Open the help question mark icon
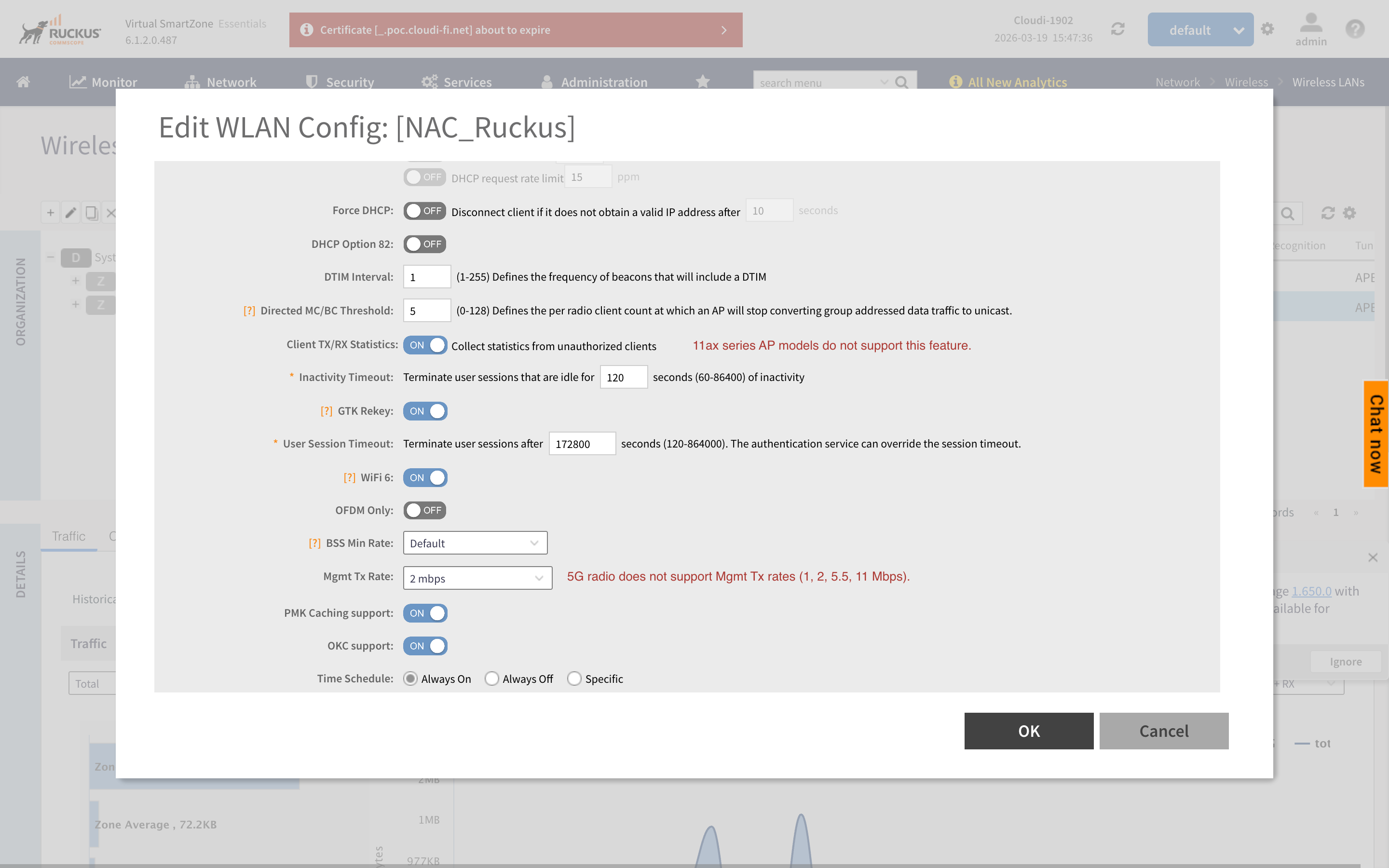 [x=1355, y=29]
